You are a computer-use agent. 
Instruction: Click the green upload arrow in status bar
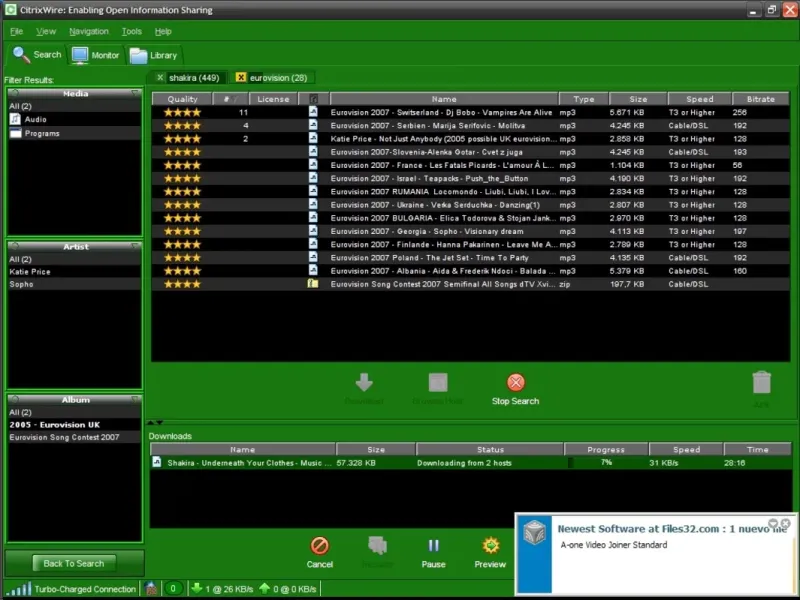pyautogui.click(x=264, y=588)
